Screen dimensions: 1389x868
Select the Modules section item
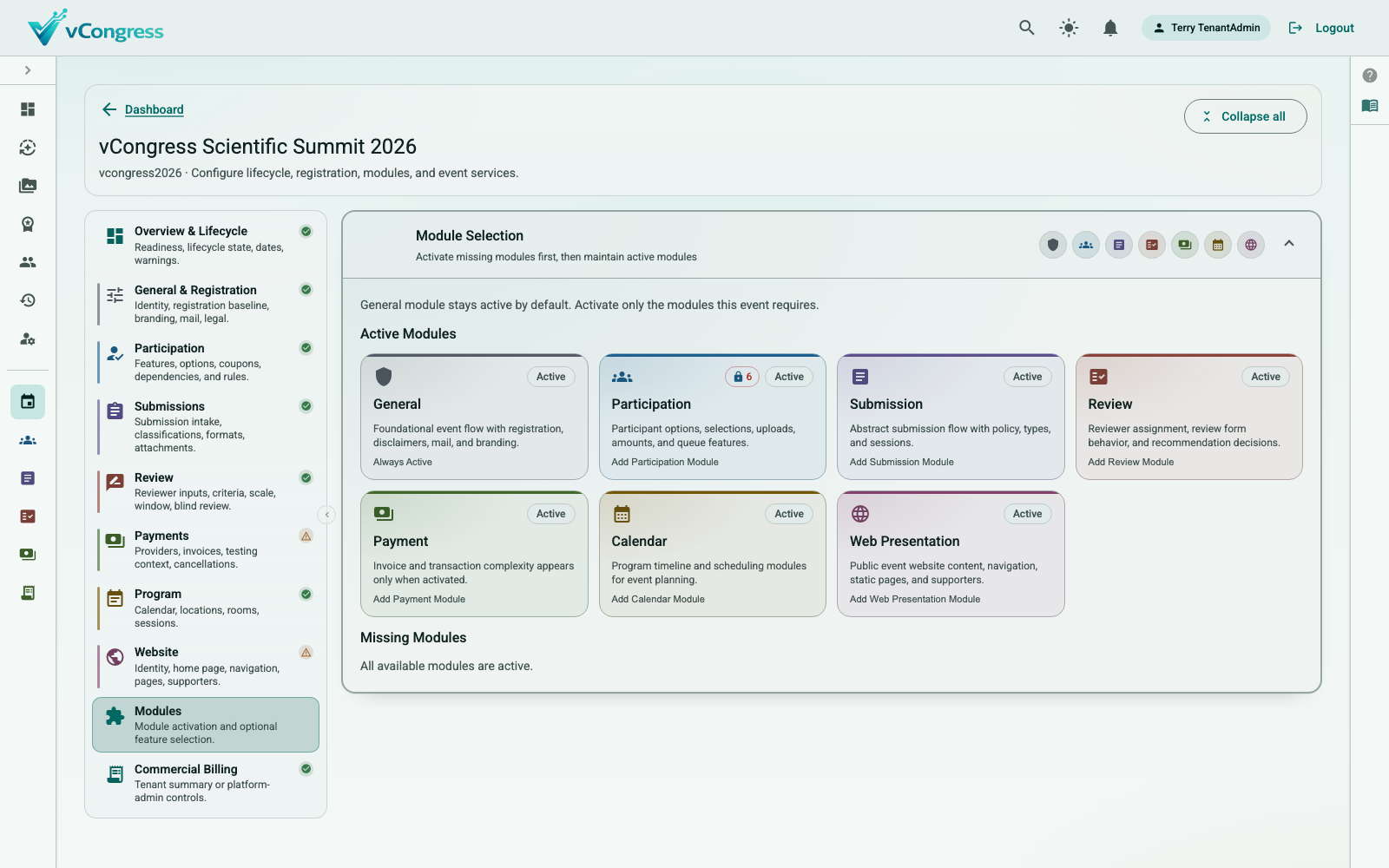(206, 725)
